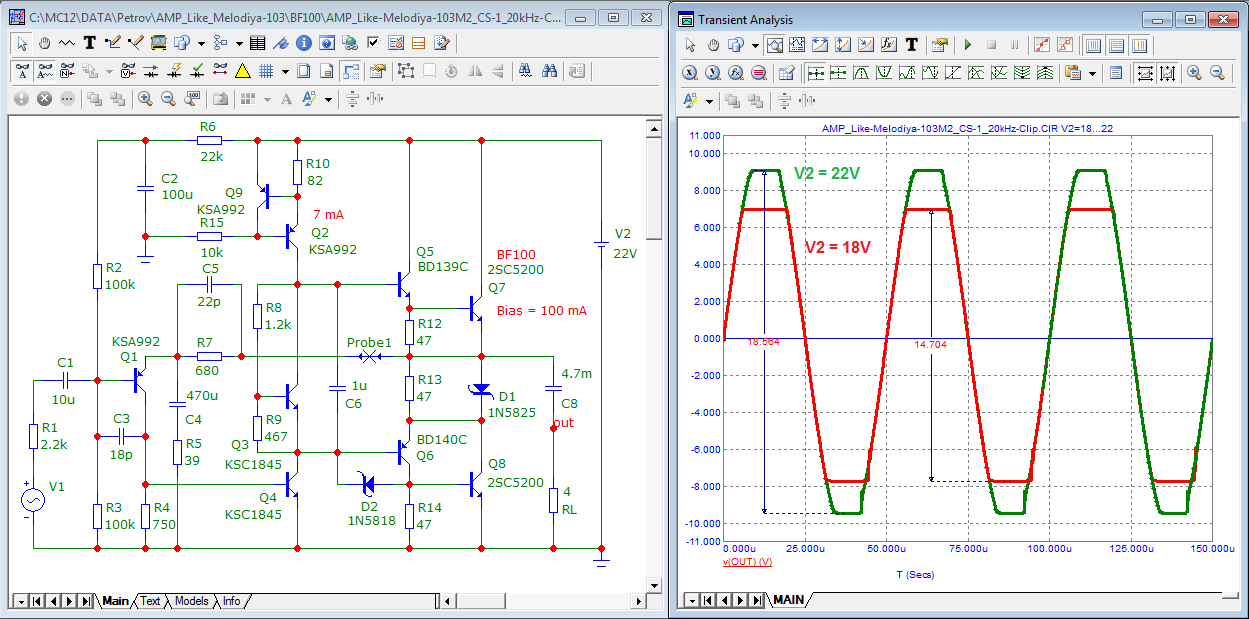Click the Pan hand tool in schematic toolbar

pos(44,43)
